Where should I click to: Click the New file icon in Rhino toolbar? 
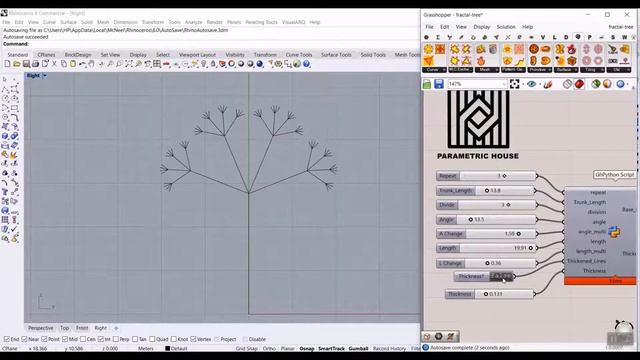tap(7, 64)
